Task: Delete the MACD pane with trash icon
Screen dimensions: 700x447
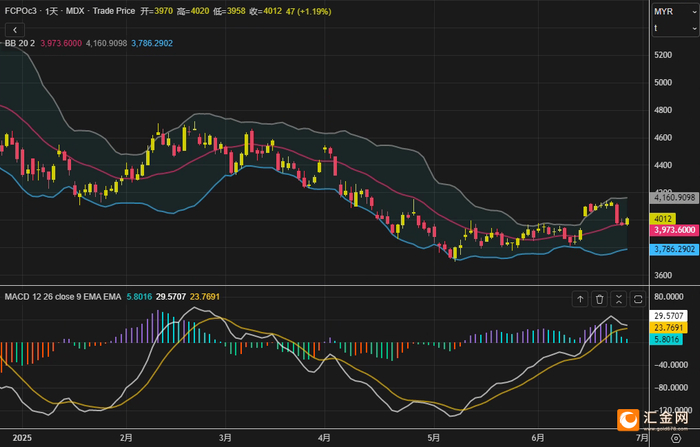Action: (599, 298)
